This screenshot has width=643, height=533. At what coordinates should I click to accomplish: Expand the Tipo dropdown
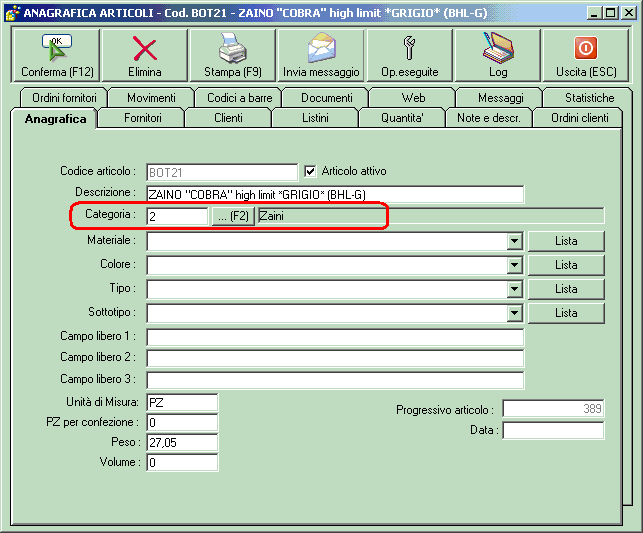pos(514,289)
